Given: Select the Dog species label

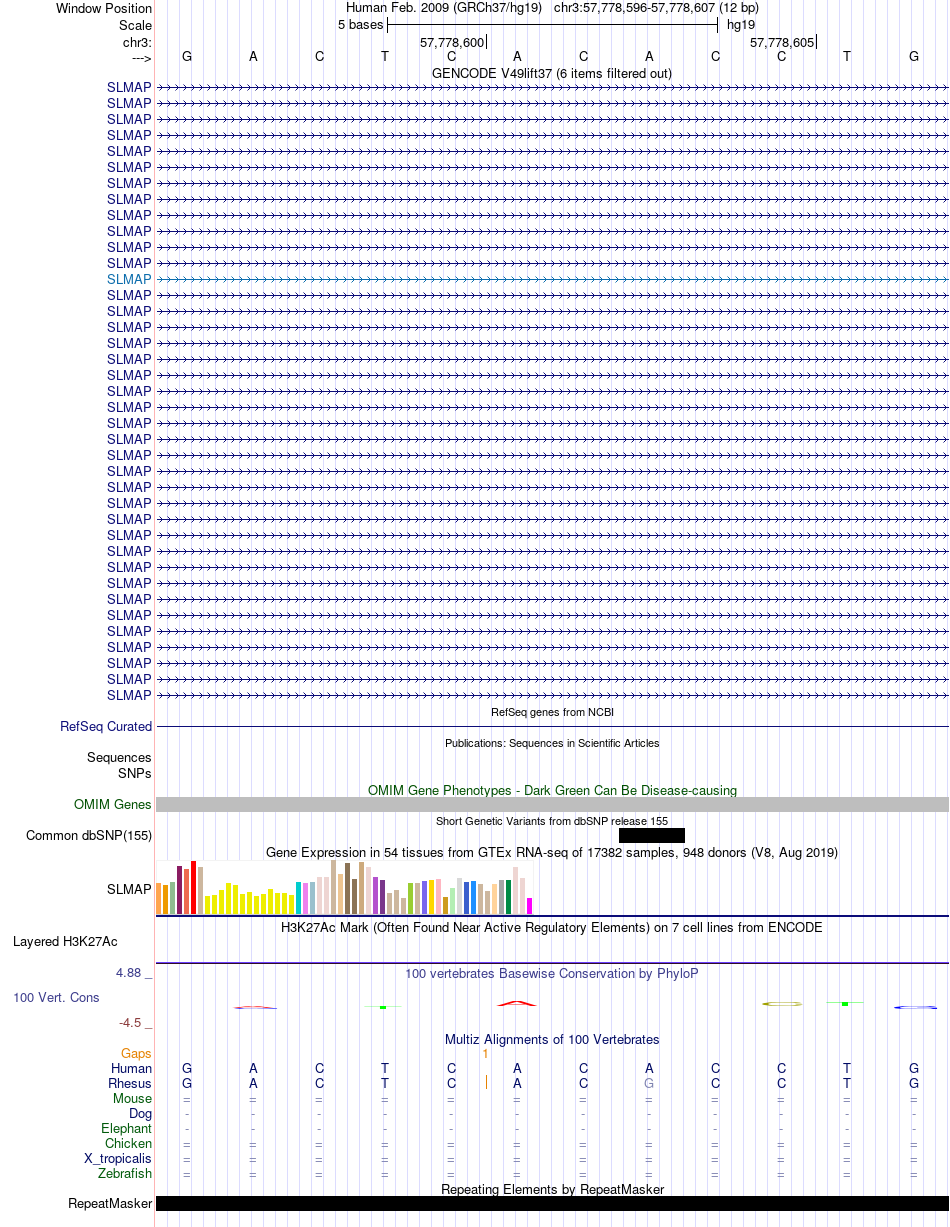Looking at the screenshot, I should [x=140, y=1114].
